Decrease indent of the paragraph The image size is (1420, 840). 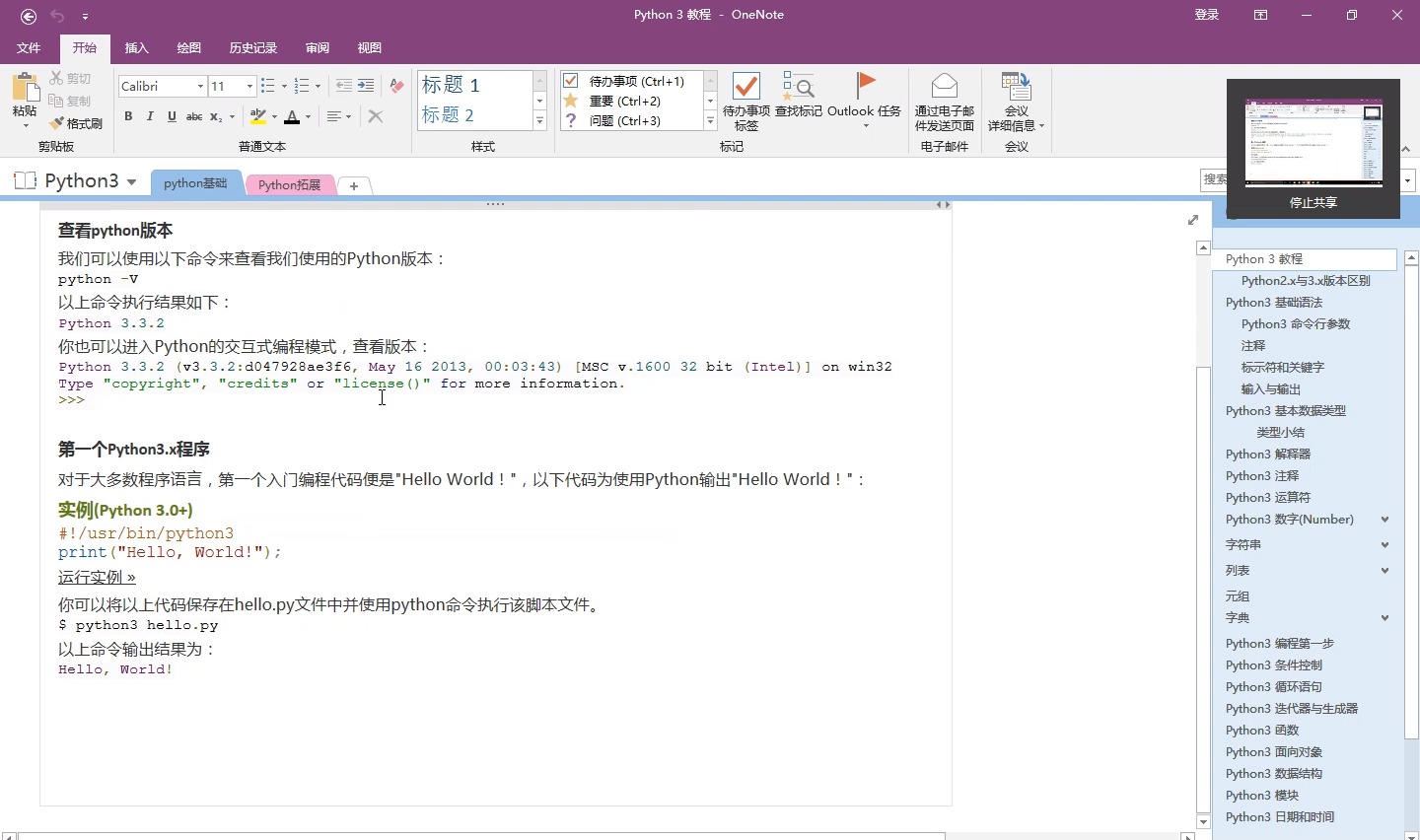(x=344, y=87)
